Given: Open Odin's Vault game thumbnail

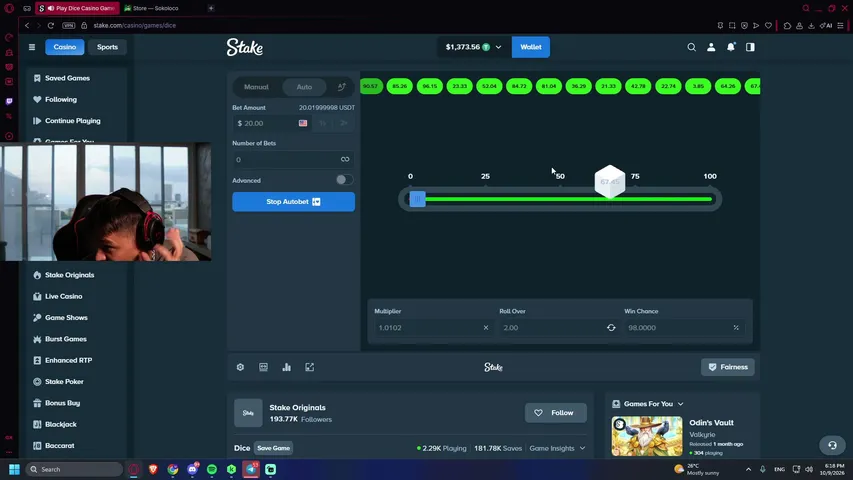Looking at the screenshot, I should (647, 436).
